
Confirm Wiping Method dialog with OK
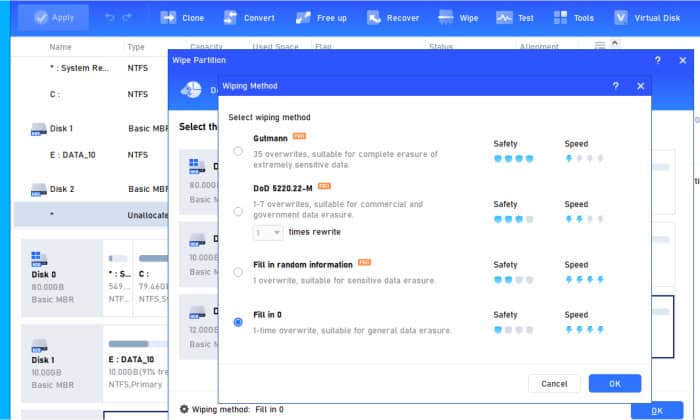tap(614, 383)
